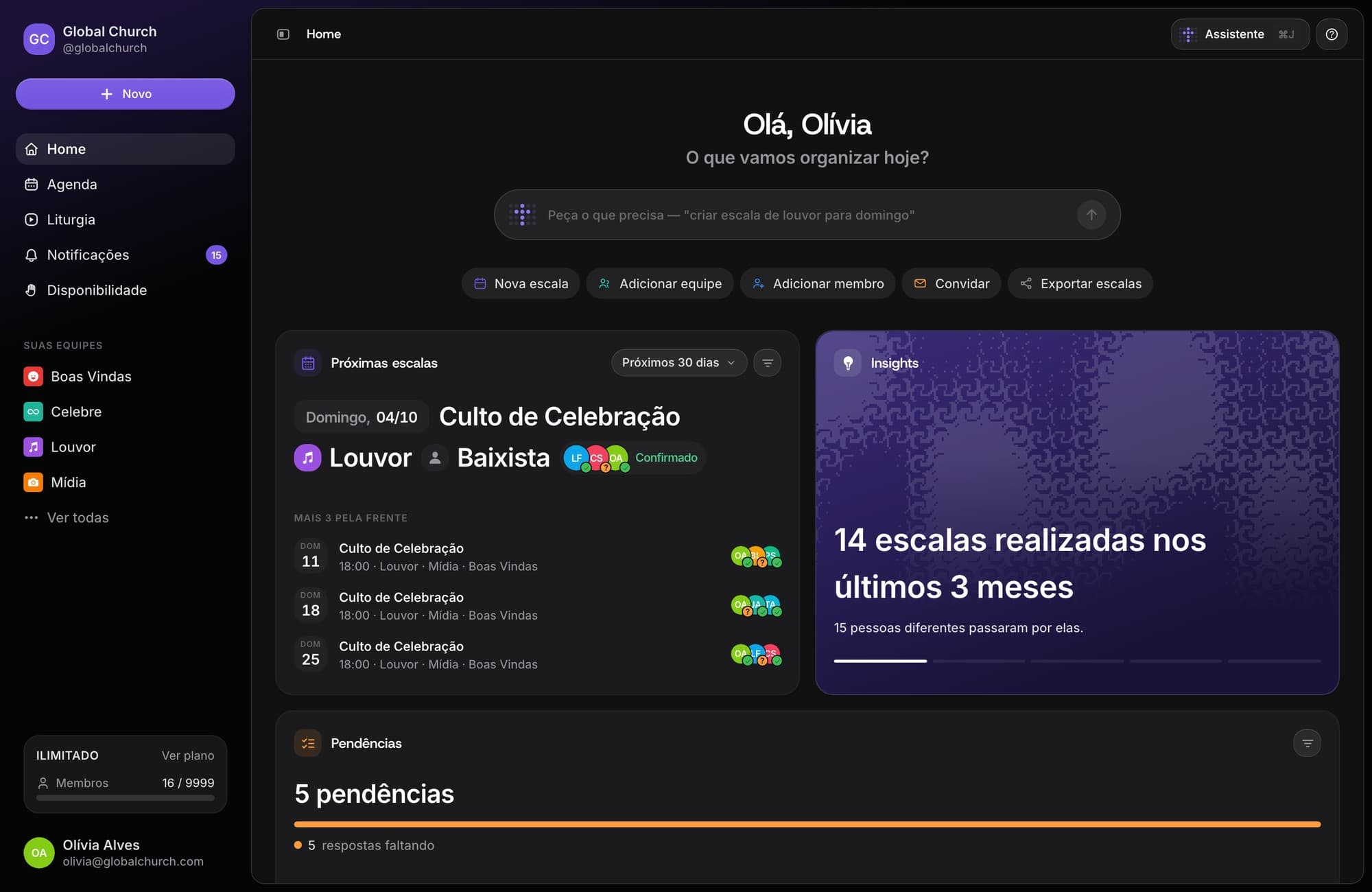Click the Notificações badge showing 15

click(x=216, y=255)
